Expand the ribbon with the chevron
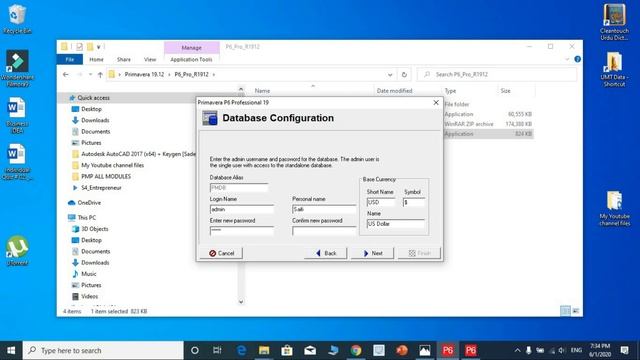 (567, 59)
